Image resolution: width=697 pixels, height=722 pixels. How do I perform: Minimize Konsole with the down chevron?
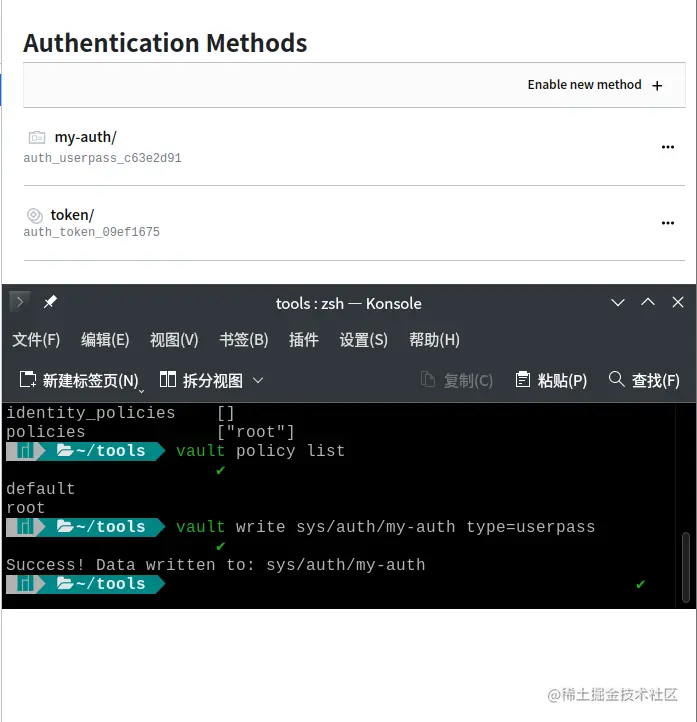(617, 303)
